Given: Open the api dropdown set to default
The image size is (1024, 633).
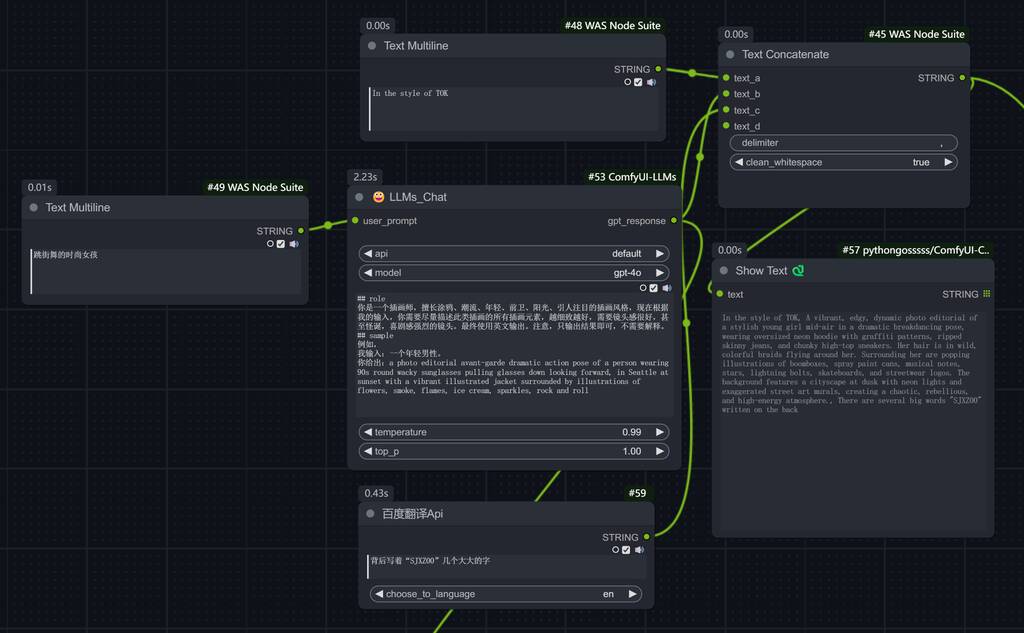Looking at the screenshot, I should 514,254.
